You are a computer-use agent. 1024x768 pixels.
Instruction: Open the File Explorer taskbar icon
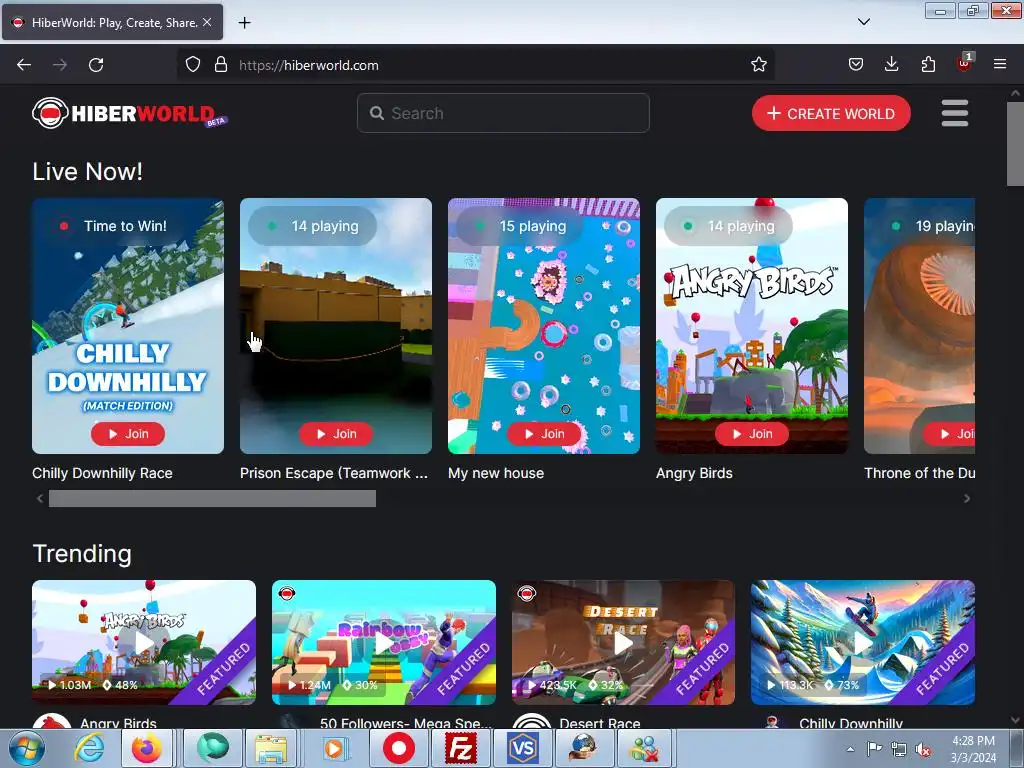(271, 748)
